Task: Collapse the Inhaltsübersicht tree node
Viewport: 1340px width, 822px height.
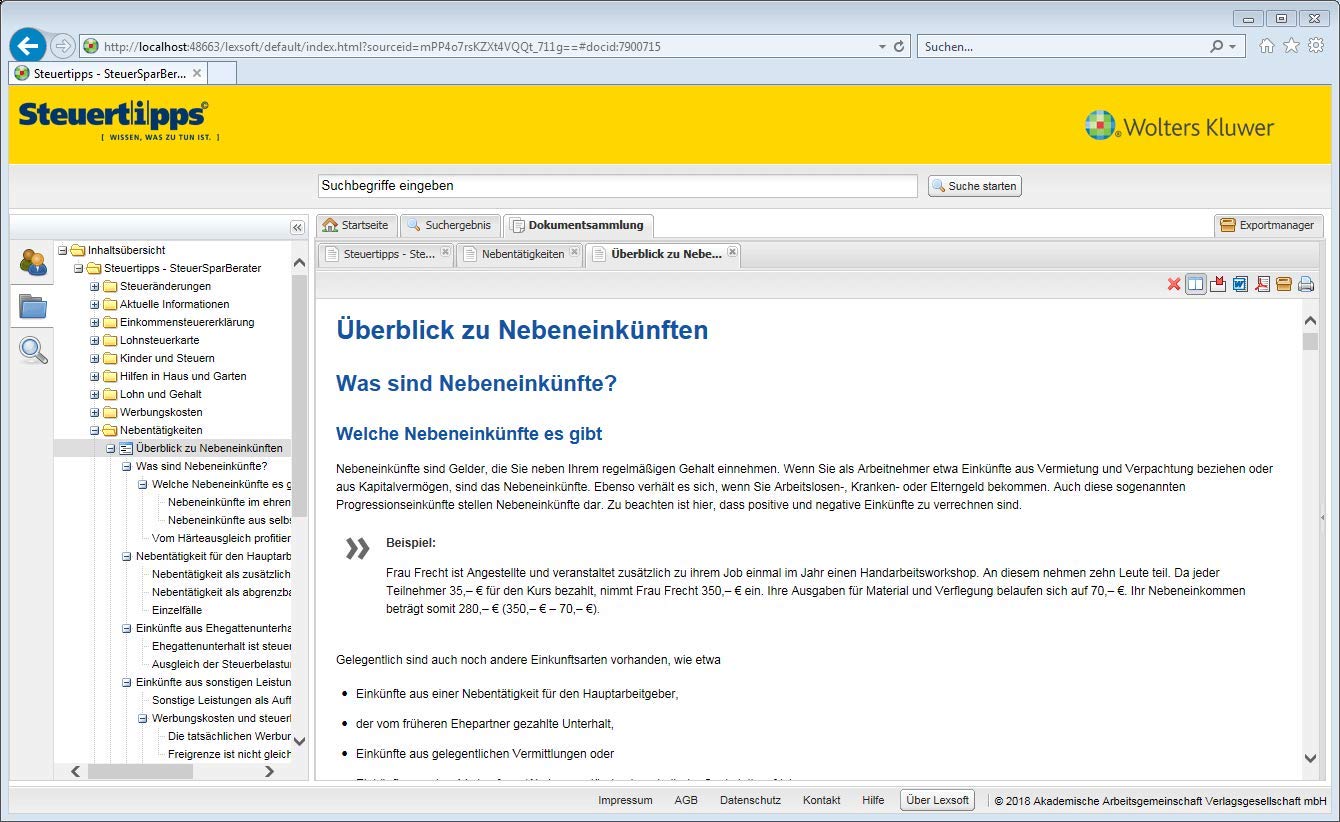Action: (63, 250)
